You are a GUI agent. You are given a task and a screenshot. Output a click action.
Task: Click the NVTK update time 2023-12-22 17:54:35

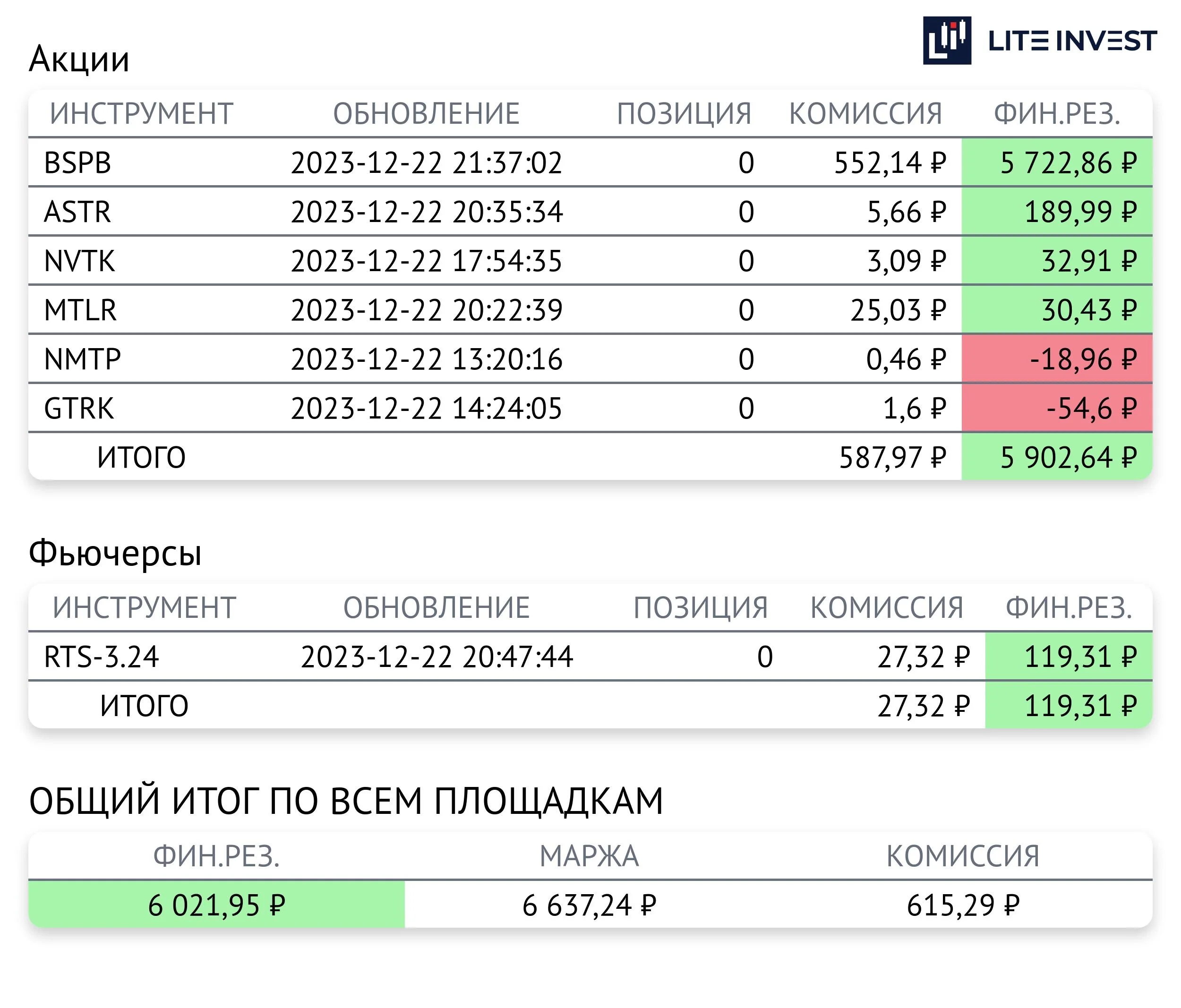tap(427, 261)
